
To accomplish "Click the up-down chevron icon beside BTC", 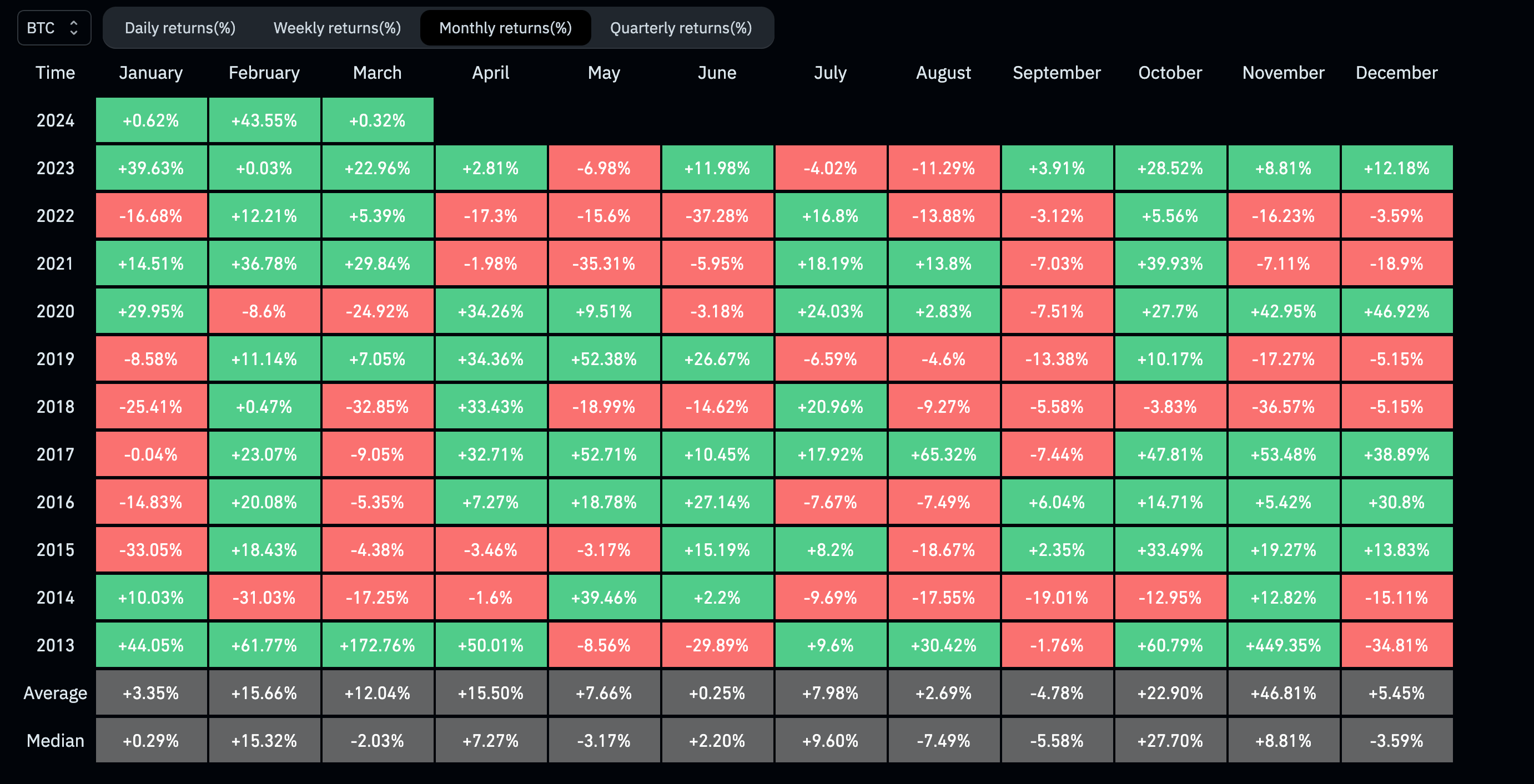I will click(74, 28).
